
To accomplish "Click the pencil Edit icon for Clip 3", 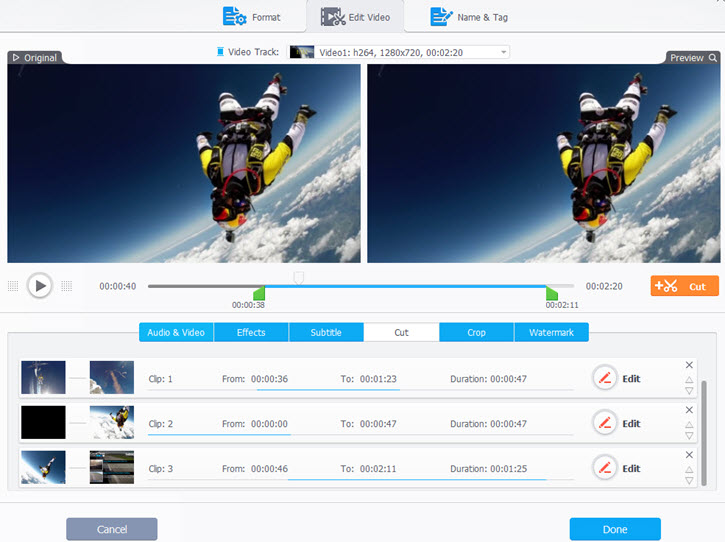I will pyautogui.click(x=605, y=468).
